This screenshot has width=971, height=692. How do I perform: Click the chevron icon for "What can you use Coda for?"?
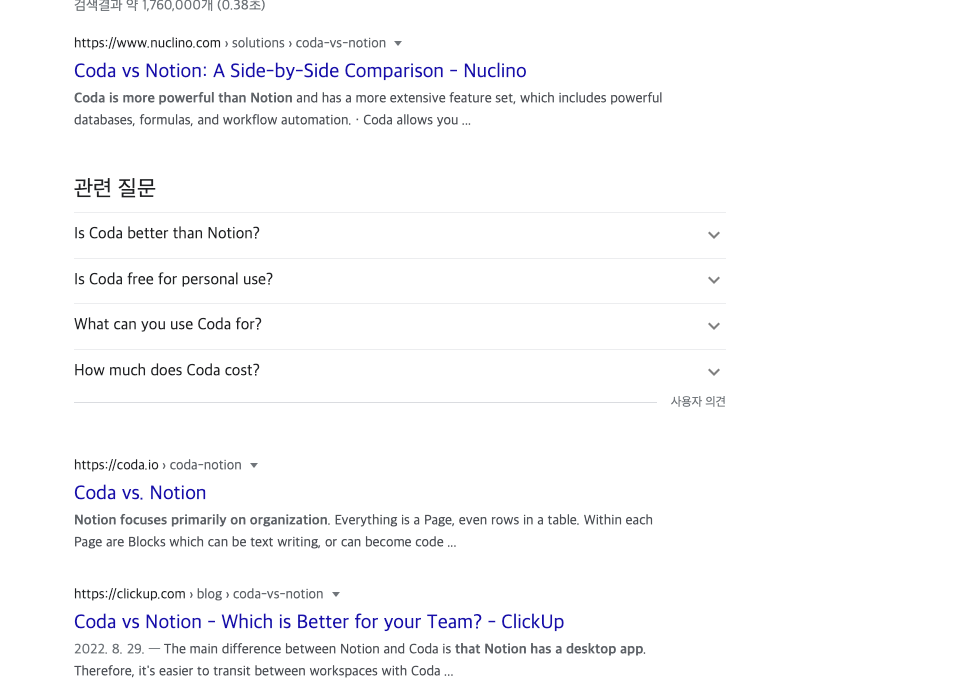coord(714,327)
